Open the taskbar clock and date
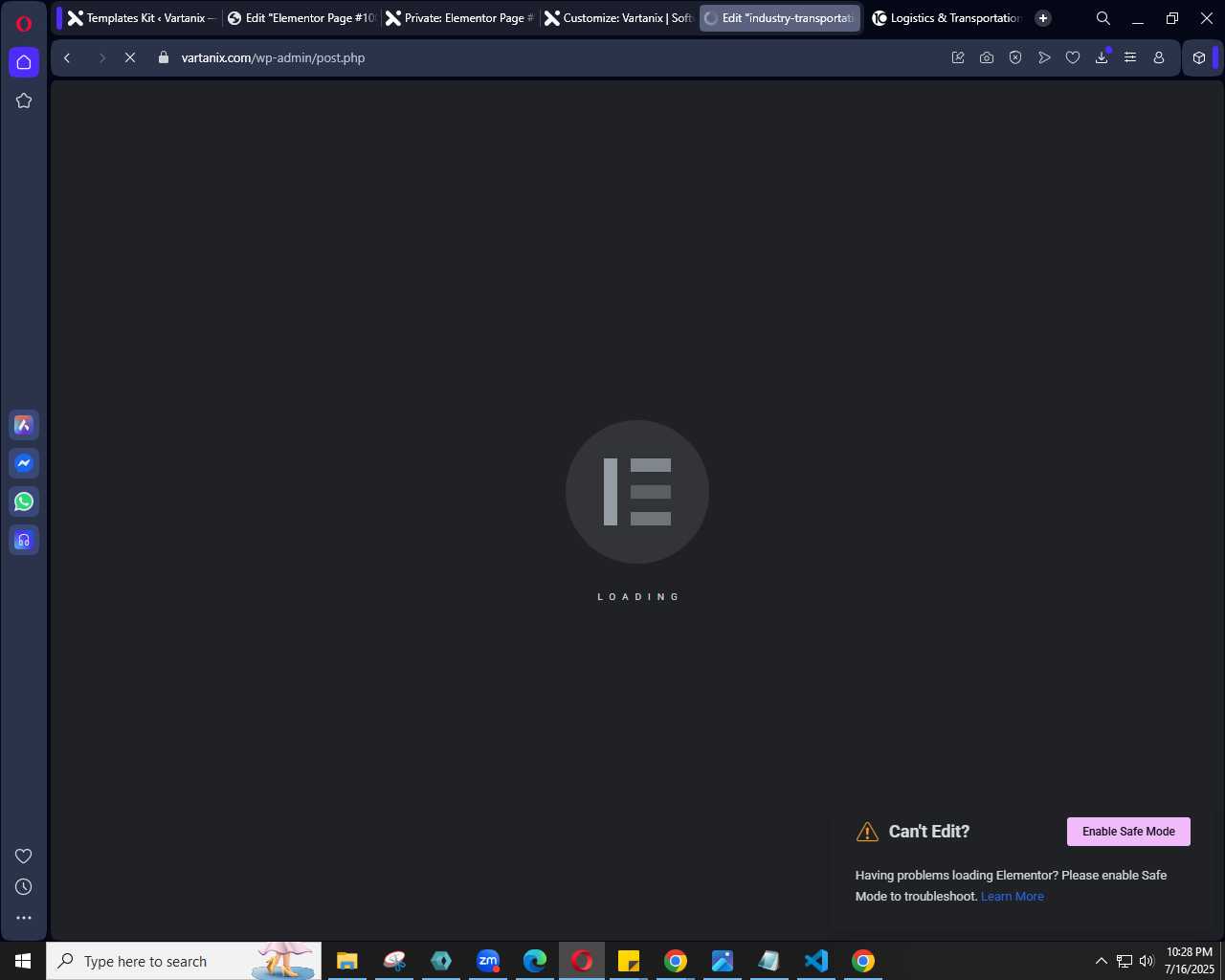1225x980 pixels. (x=1190, y=961)
